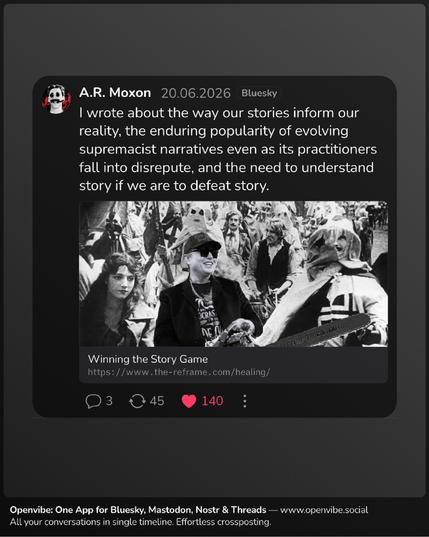The height and width of the screenshot is (537, 429).
Task: Click the like count 140
Action: click(x=213, y=401)
